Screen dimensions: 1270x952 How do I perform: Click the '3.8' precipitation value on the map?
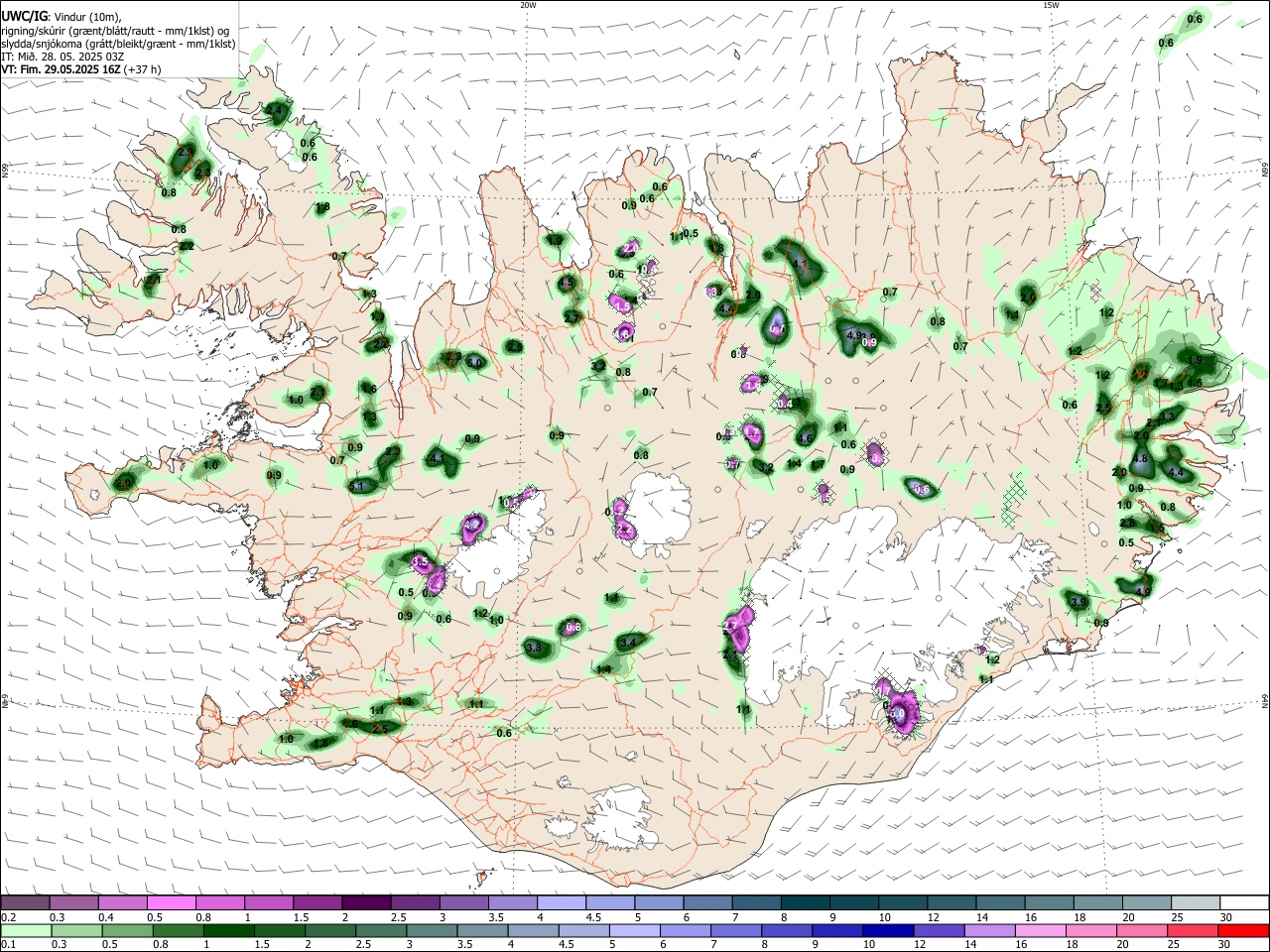tap(534, 648)
